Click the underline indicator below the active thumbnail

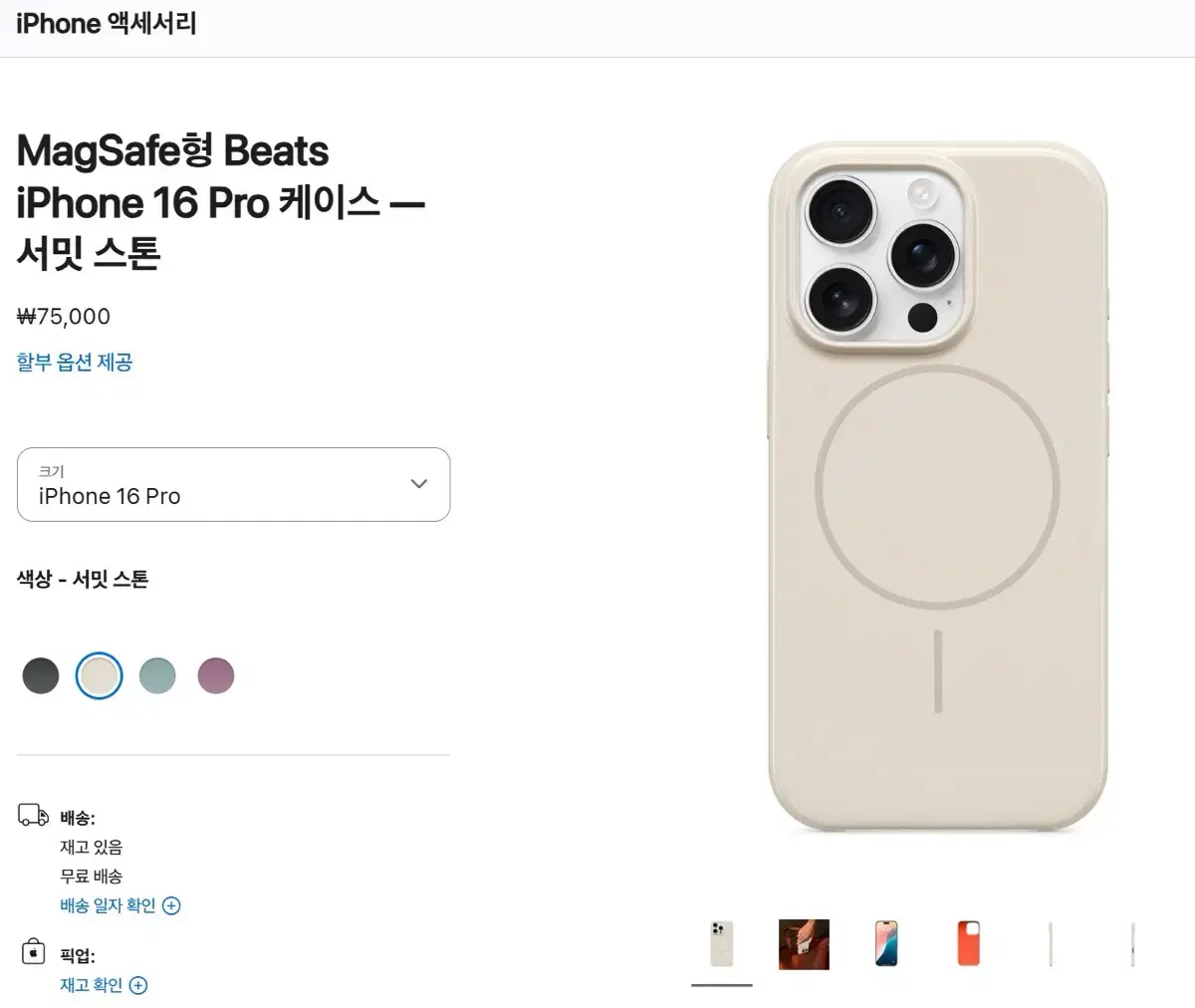point(720,984)
